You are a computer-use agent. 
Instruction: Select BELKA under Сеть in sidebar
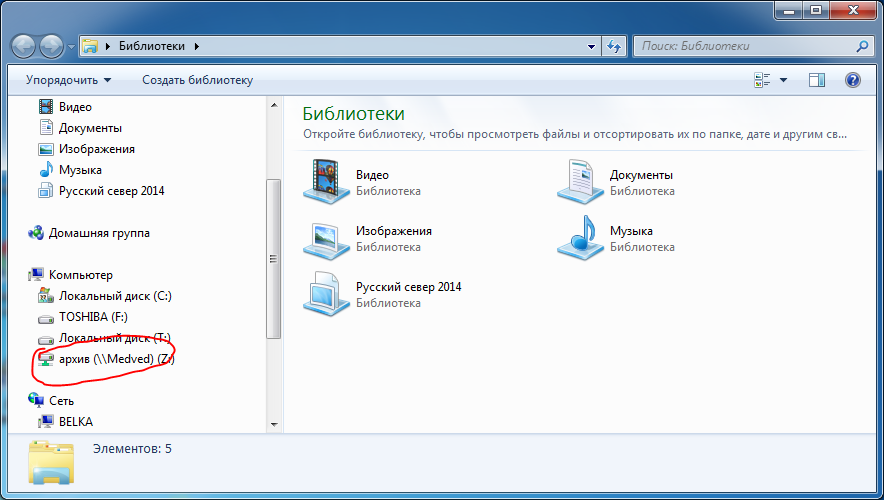click(75, 422)
